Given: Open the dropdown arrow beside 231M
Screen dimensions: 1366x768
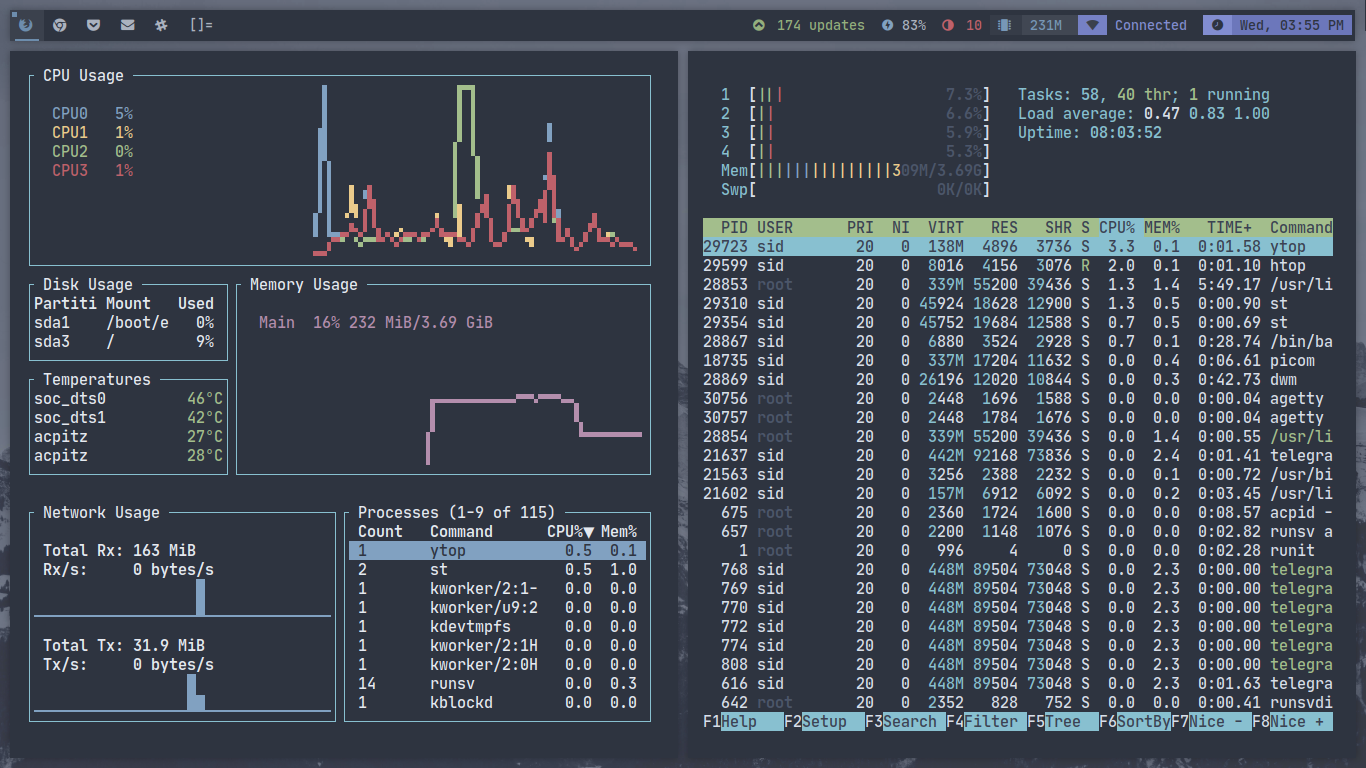Looking at the screenshot, I should 1091,25.
